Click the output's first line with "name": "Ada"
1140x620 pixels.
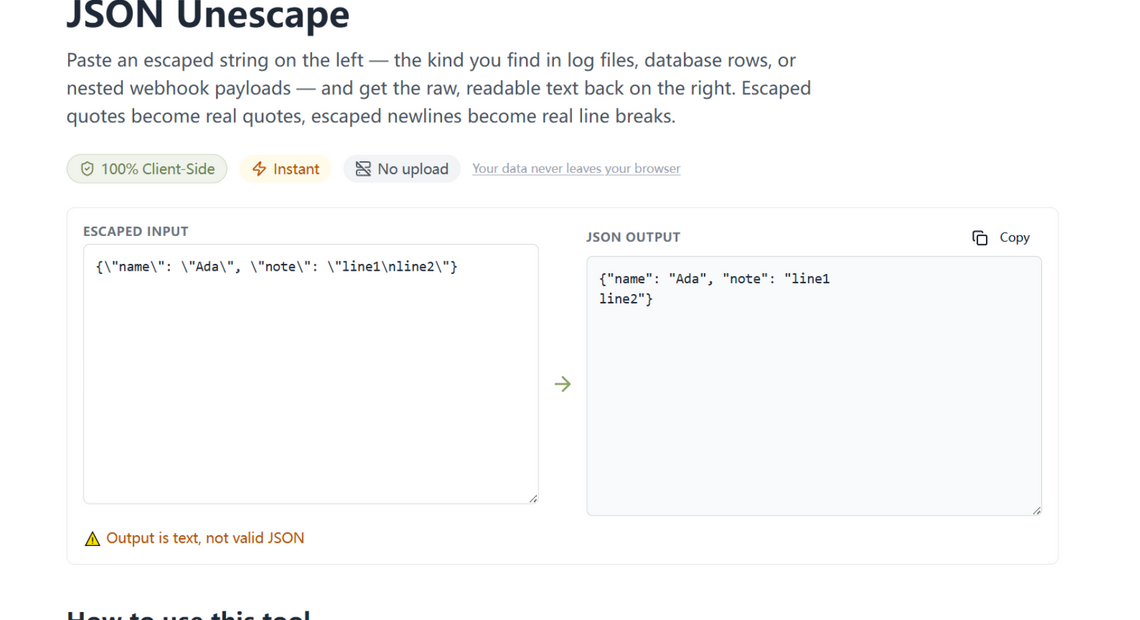coord(715,279)
